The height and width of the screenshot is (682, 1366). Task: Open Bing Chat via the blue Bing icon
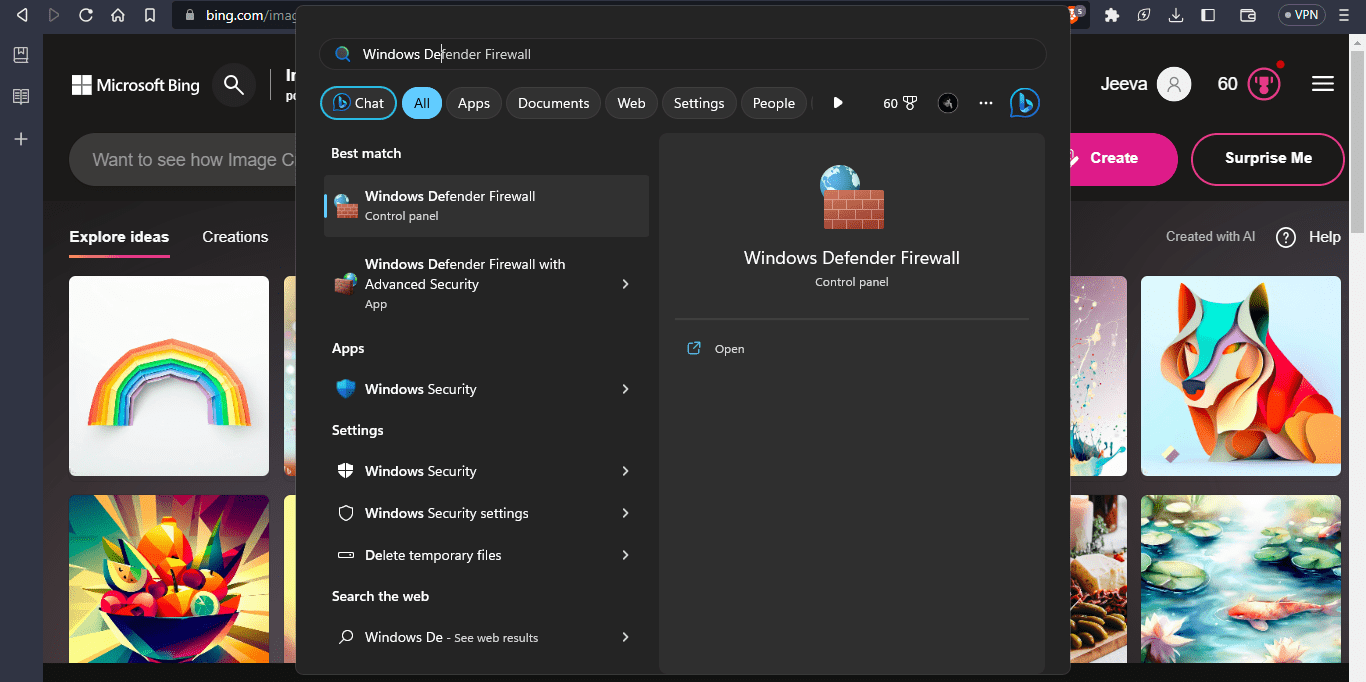tap(1024, 102)
